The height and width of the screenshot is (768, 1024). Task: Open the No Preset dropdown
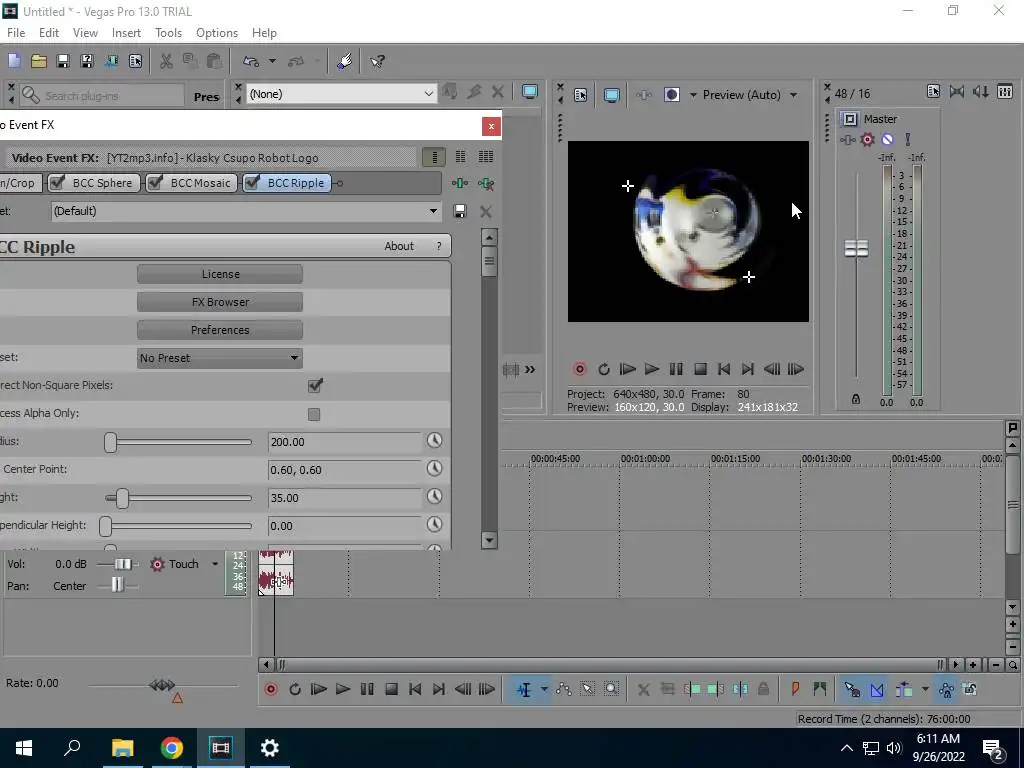click(x=220, y=358)
